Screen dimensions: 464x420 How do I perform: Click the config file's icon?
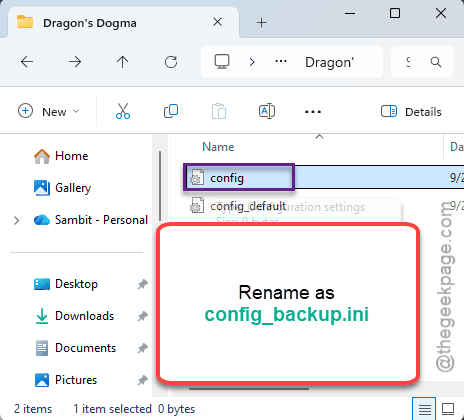click(197, 177)
